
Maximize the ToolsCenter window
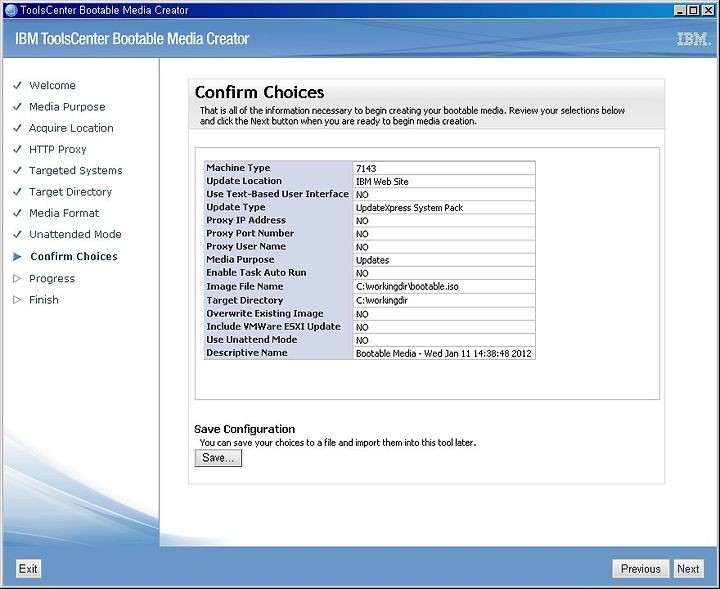(694, 10)
